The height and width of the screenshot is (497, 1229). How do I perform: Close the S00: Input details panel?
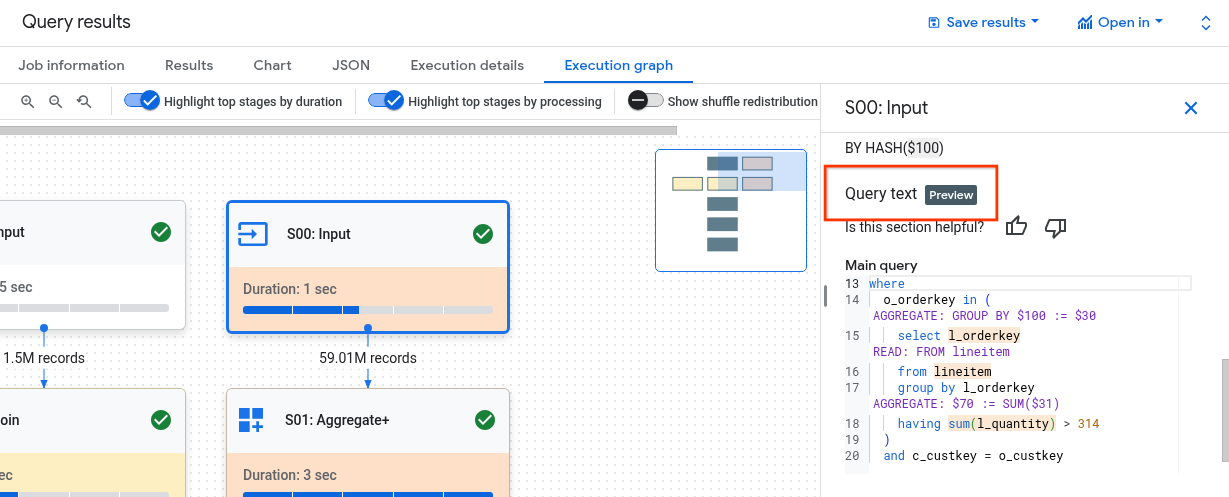[1190, 108]
